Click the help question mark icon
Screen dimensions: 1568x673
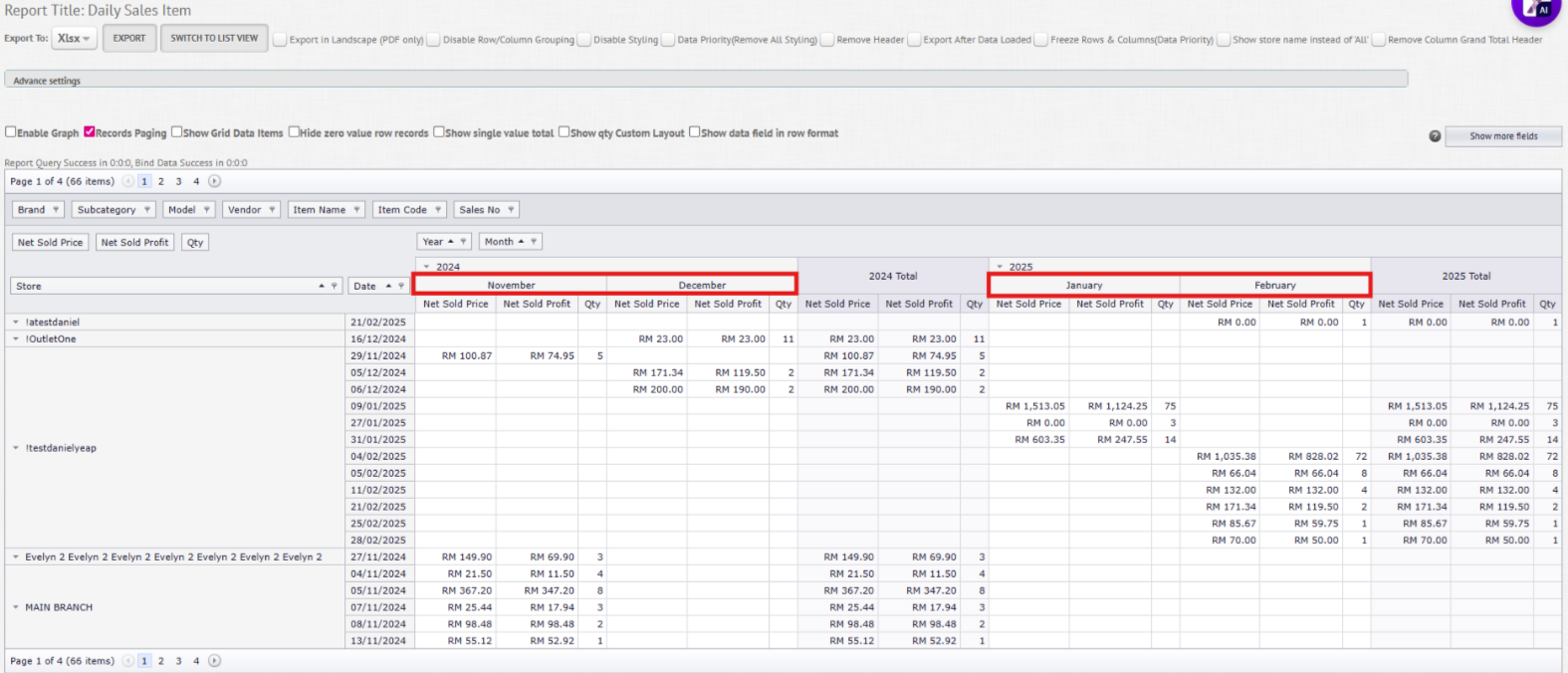[1435, 136]
